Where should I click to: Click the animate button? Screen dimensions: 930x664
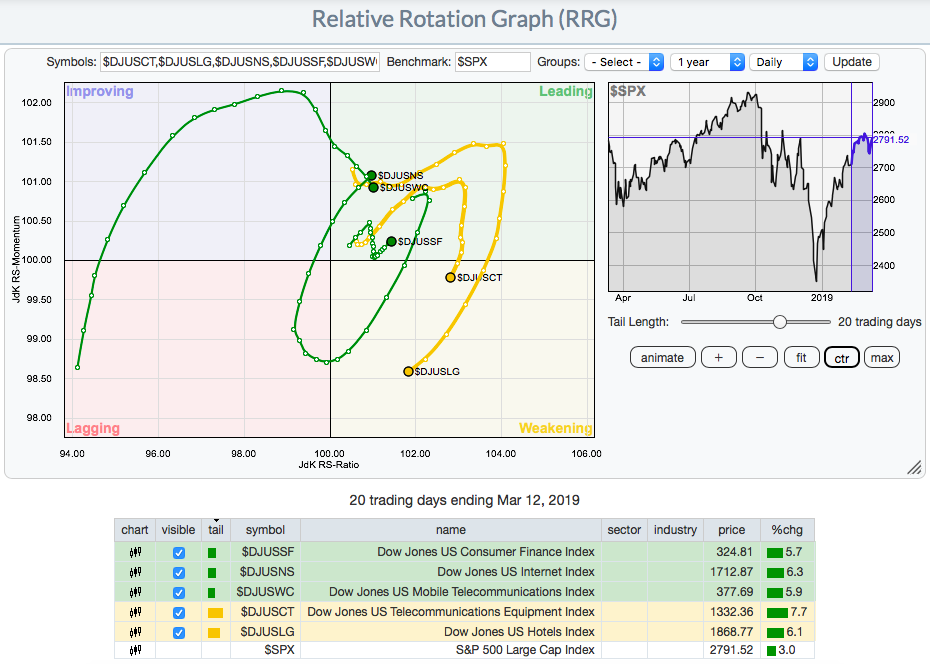coord(662,357)
